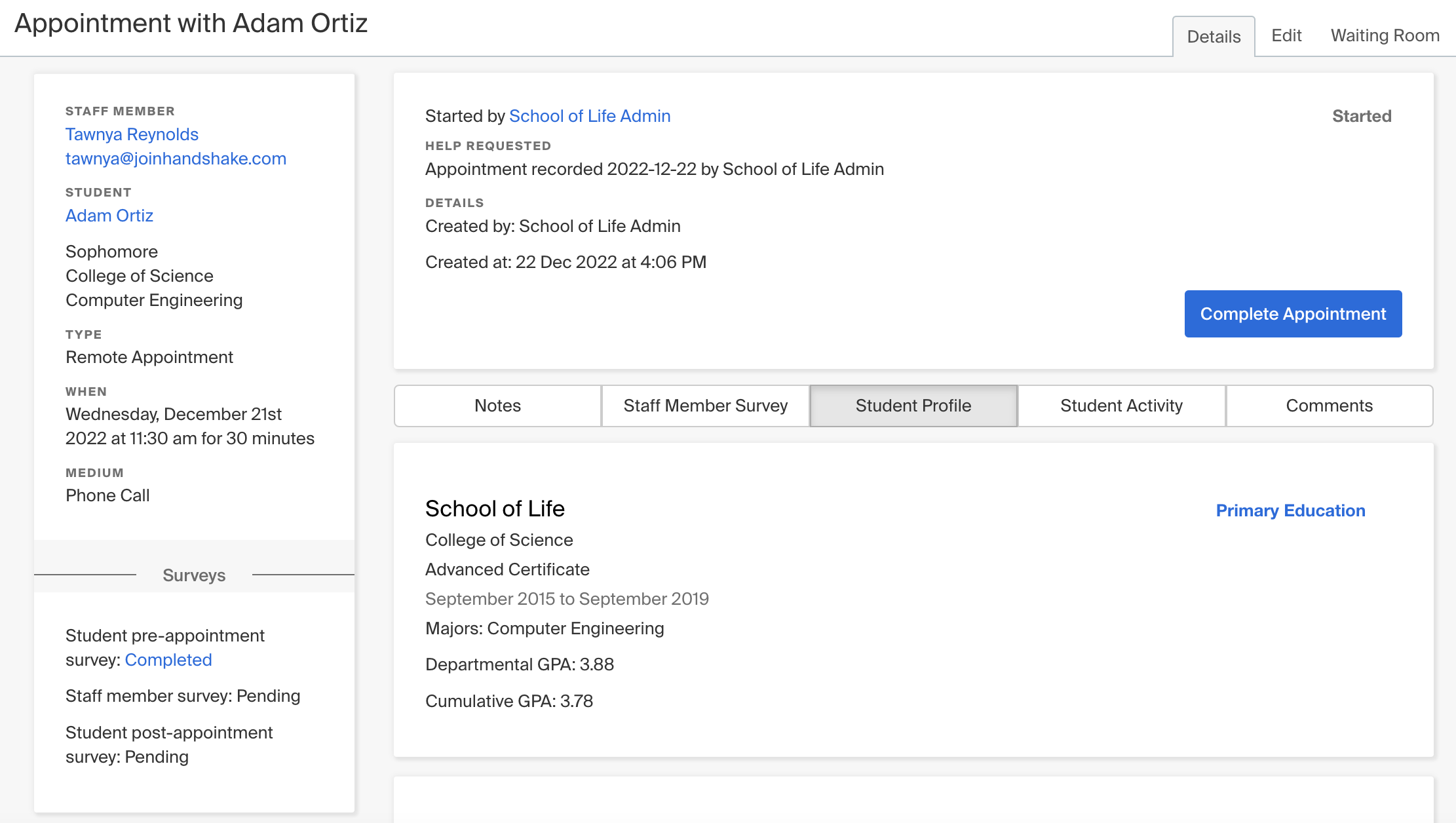This screenshot has width=1456, height=823.
Task: Open Tawnya Reynolds staff profile
Action: 131,134
